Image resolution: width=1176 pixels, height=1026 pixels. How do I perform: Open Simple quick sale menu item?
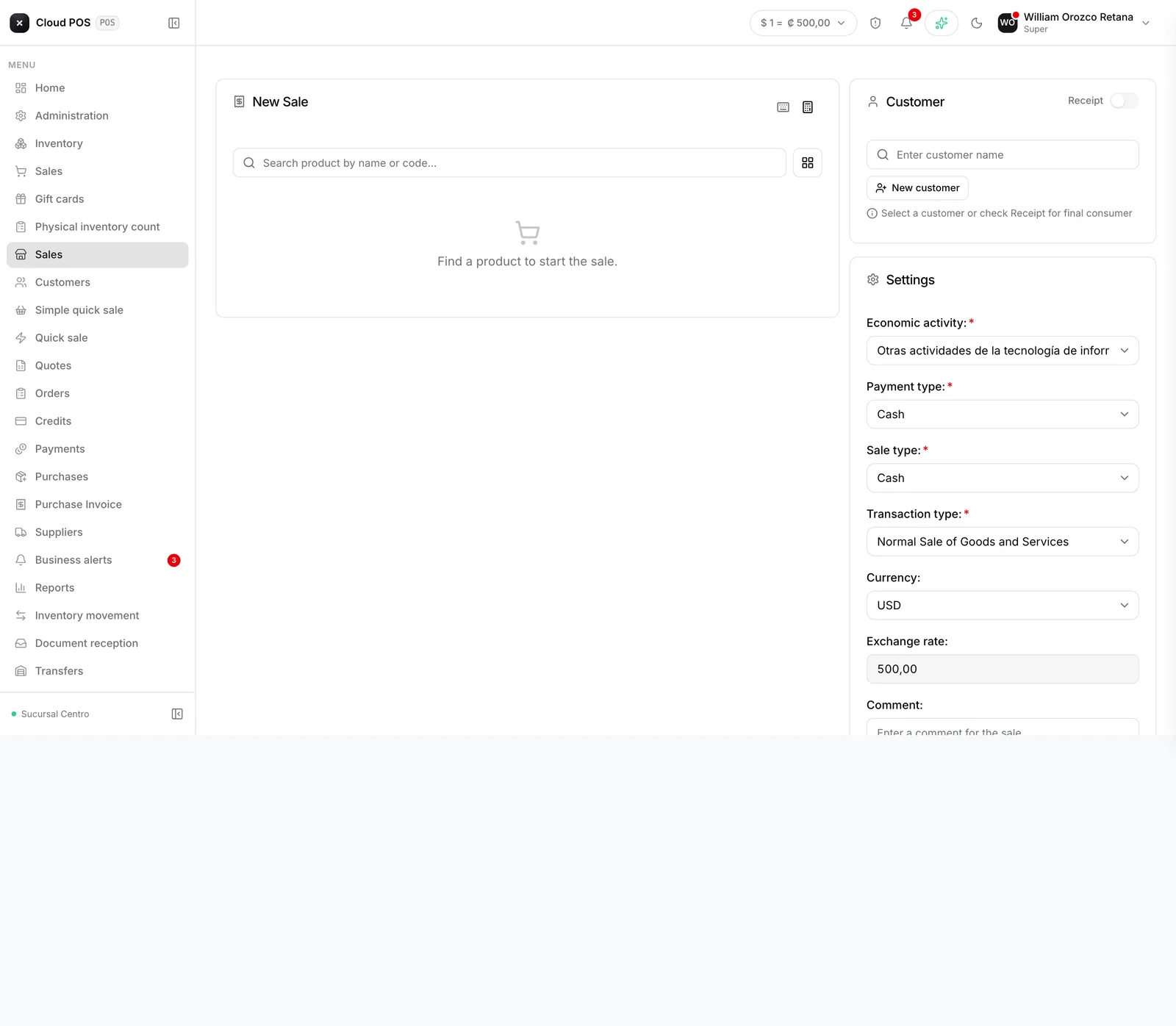98,310
